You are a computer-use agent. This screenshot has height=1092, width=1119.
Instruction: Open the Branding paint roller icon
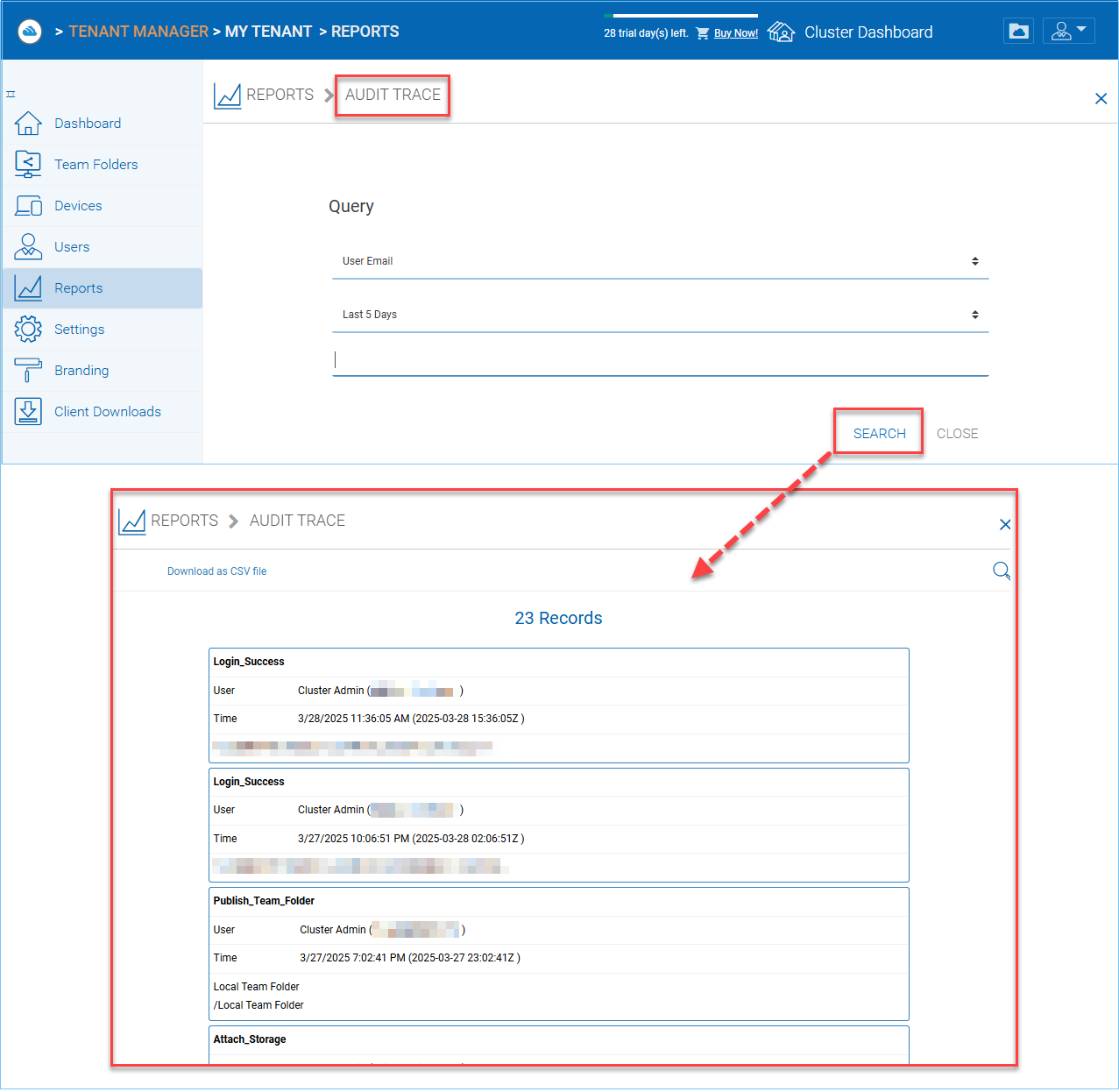(x=28, y=370)
